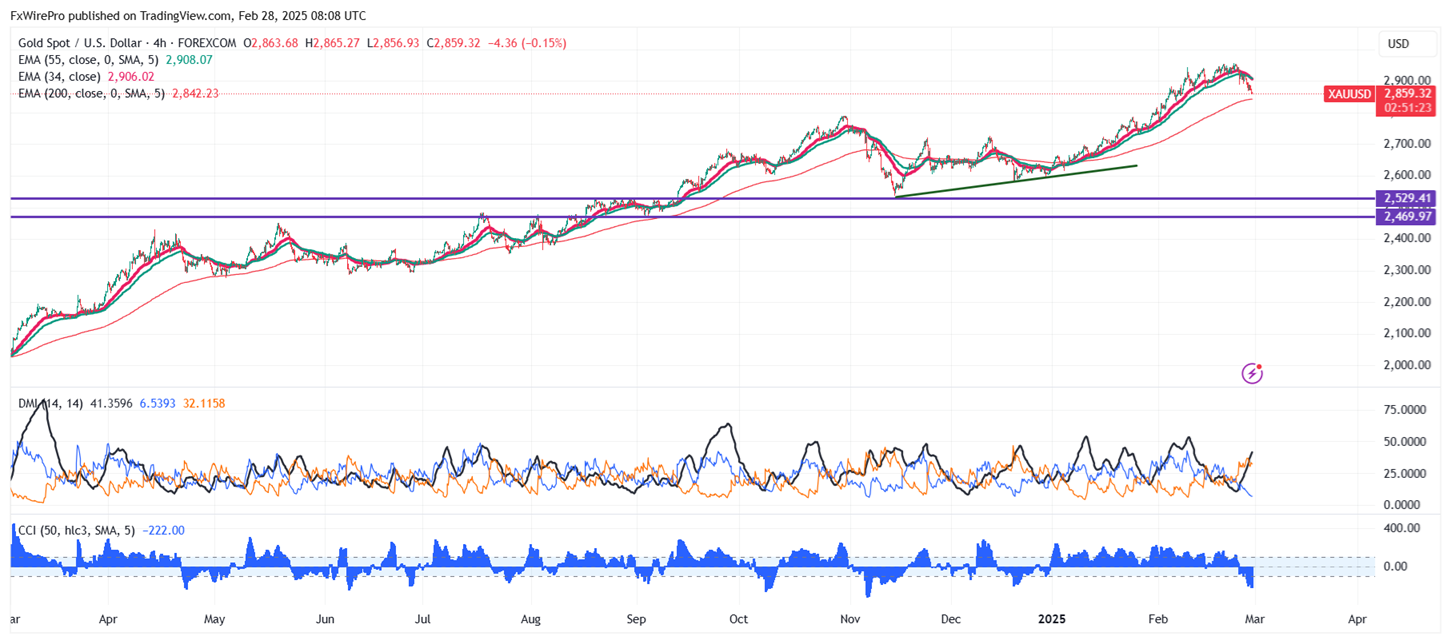Viewport: 1447px width, 640px height.
Task: Click the EMA 200 value 2,842.23
Action: click(194, 93)
